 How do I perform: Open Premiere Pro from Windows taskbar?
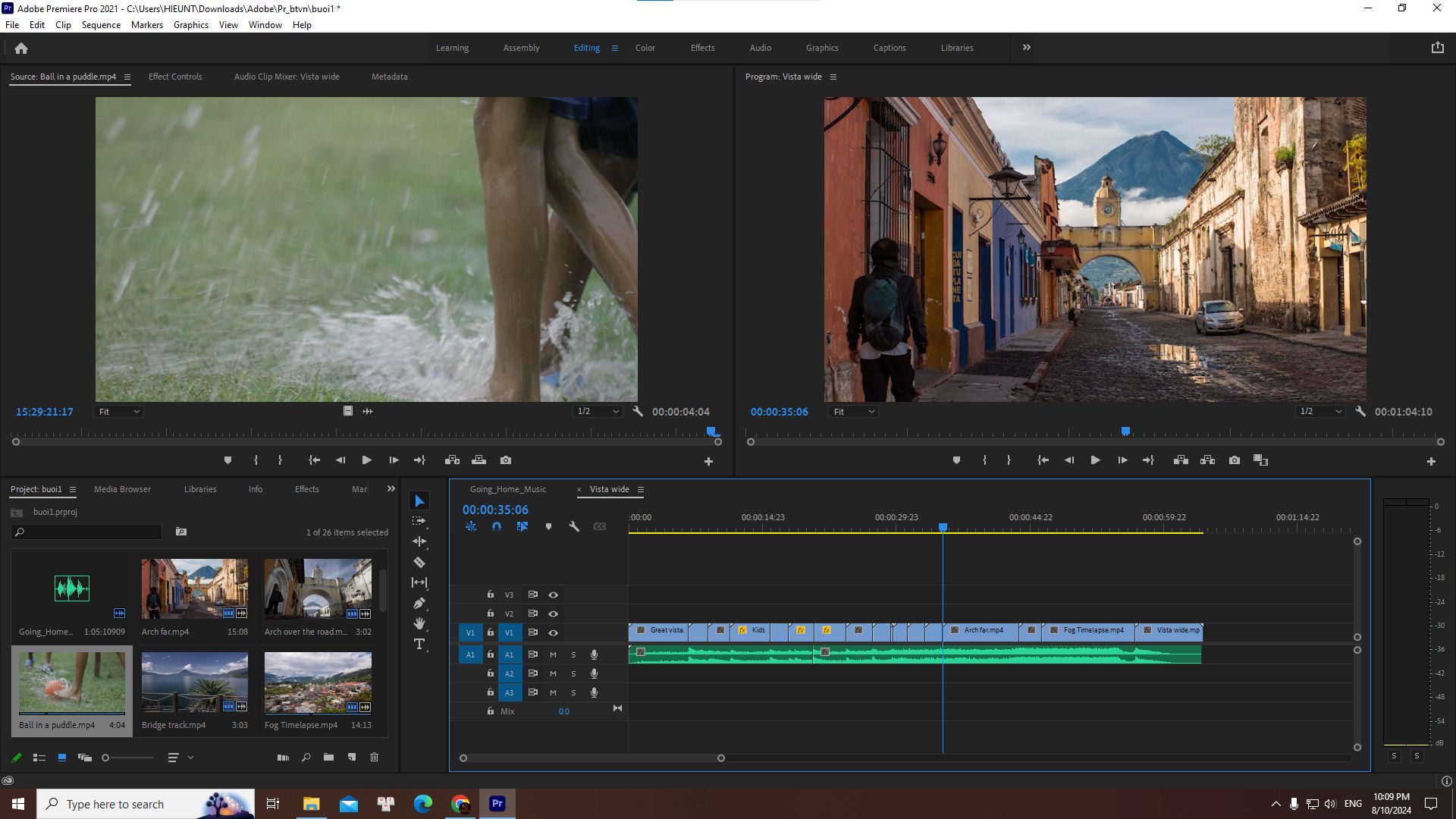click(497, 804)
